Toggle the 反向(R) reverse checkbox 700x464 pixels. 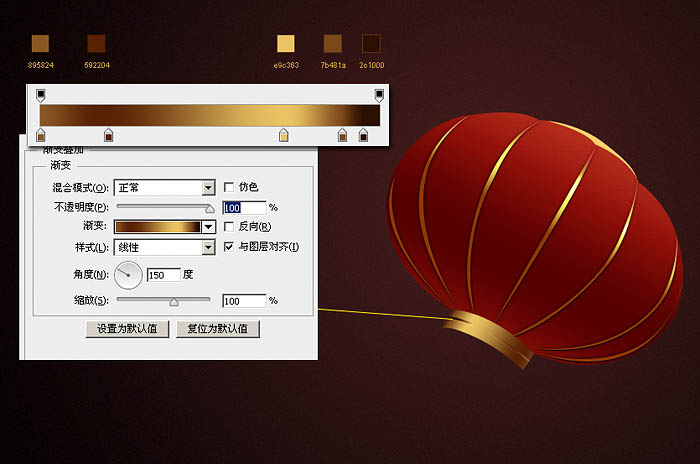point(229,226)
